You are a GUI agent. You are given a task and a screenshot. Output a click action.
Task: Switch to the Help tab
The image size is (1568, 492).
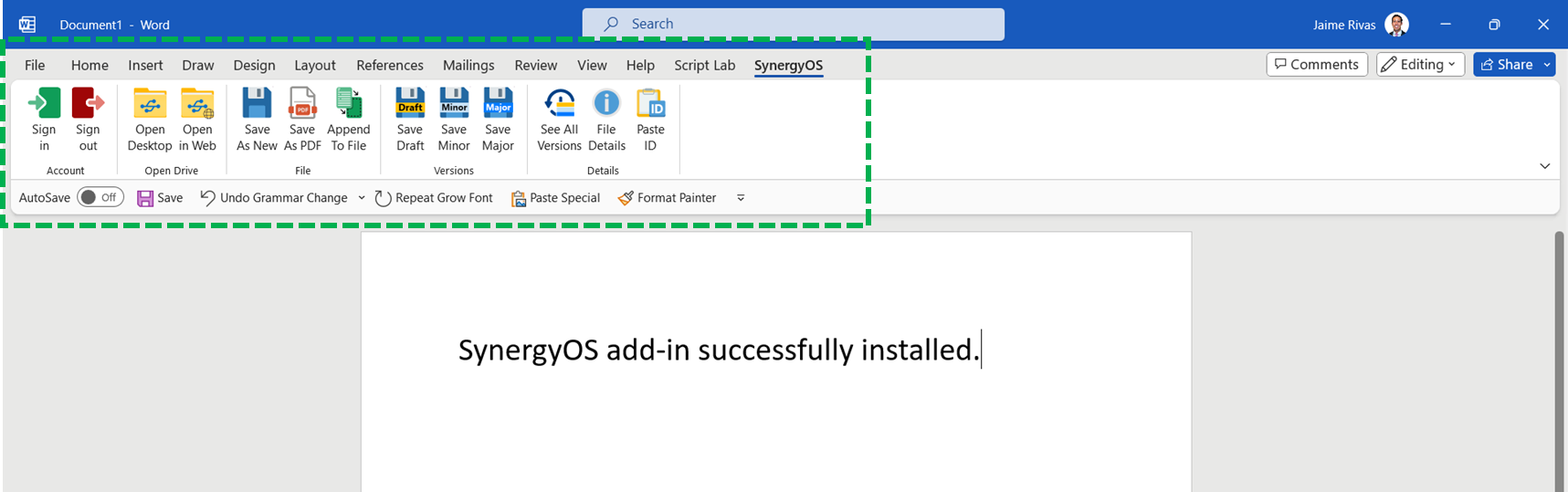coord(640,65)
